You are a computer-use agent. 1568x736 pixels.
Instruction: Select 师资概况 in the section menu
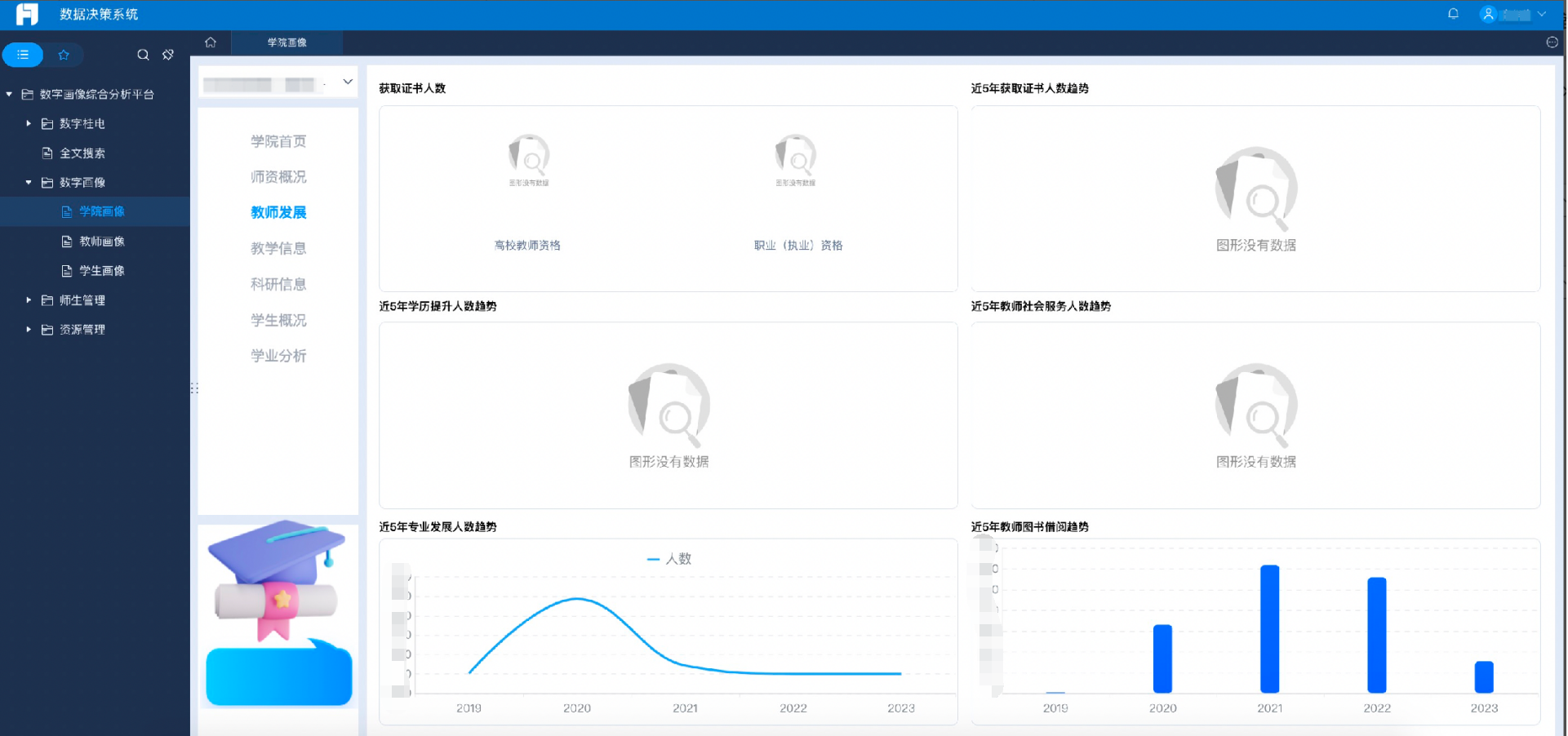pos(278,177)
